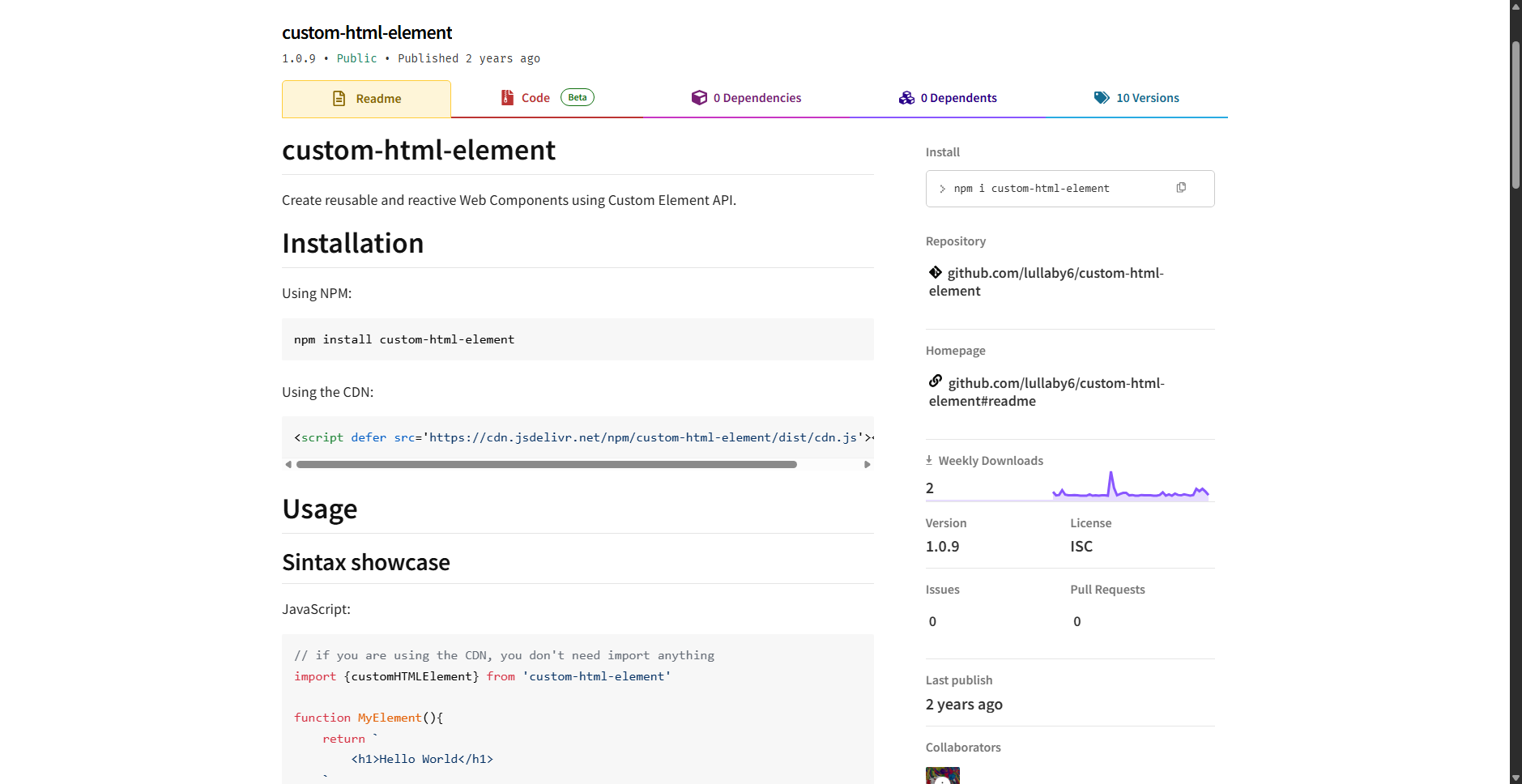
Task: Click the 'Sintax showcase' heading
Action: [x=366, y=562]
